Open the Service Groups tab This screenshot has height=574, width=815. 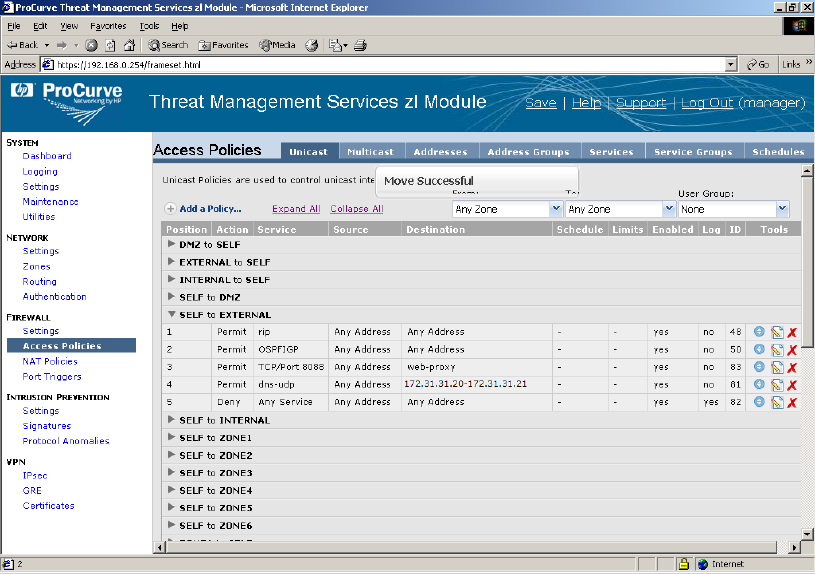pos(693,152)
